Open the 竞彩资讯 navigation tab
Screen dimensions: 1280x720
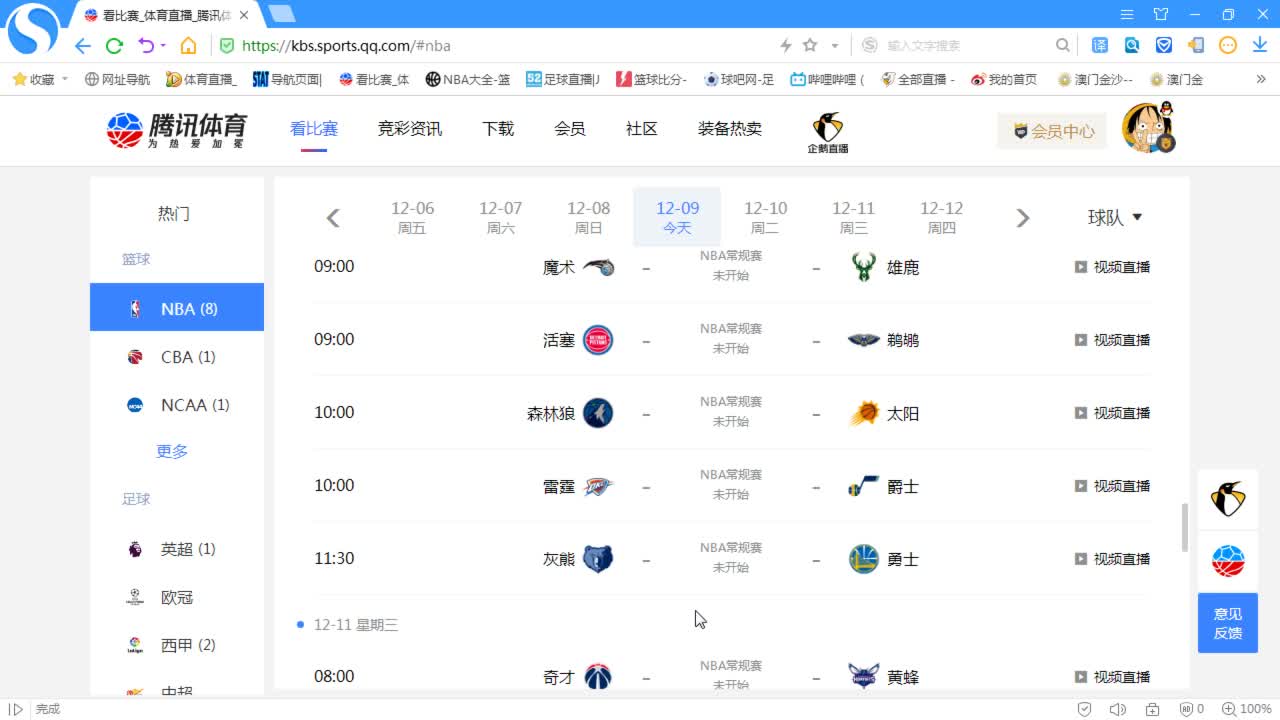pos(409,129)
